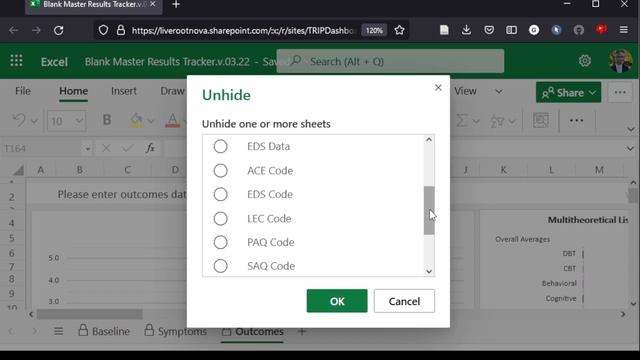Switch to the Symptoms sheet tab
This screenshot has width=640, height=360.
click(x=176, y=331)
